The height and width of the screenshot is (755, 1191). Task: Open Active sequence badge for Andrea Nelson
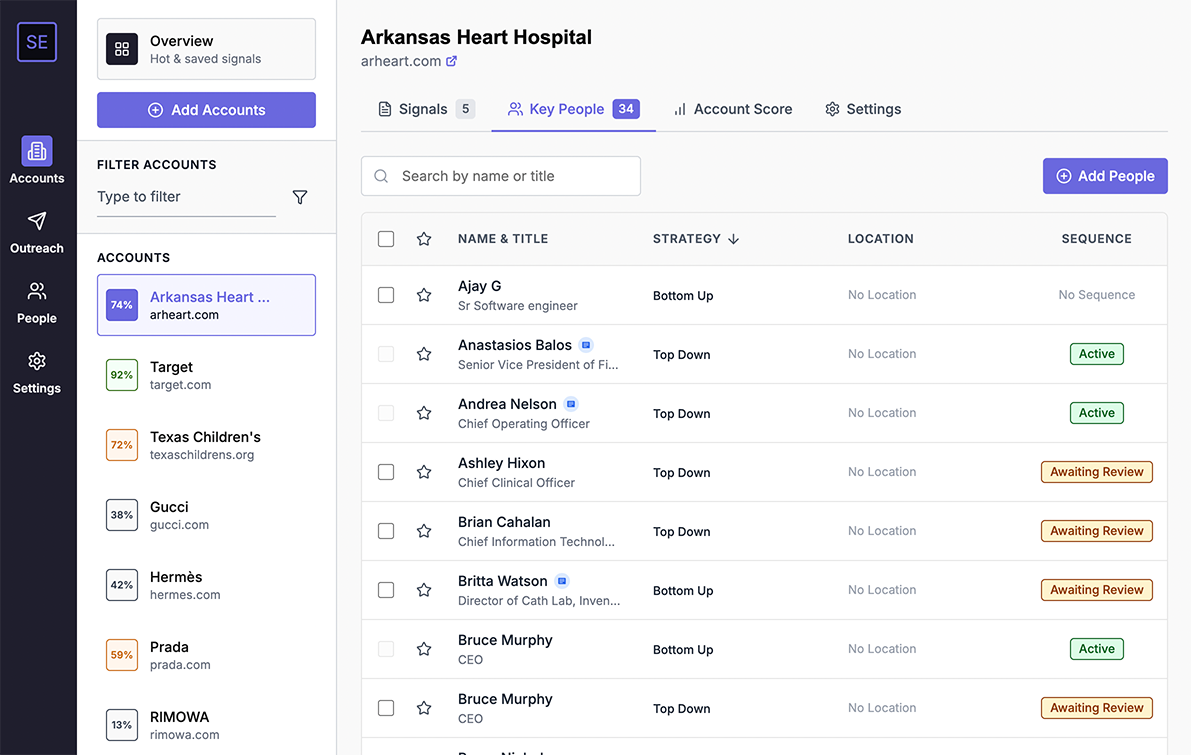1096,413
